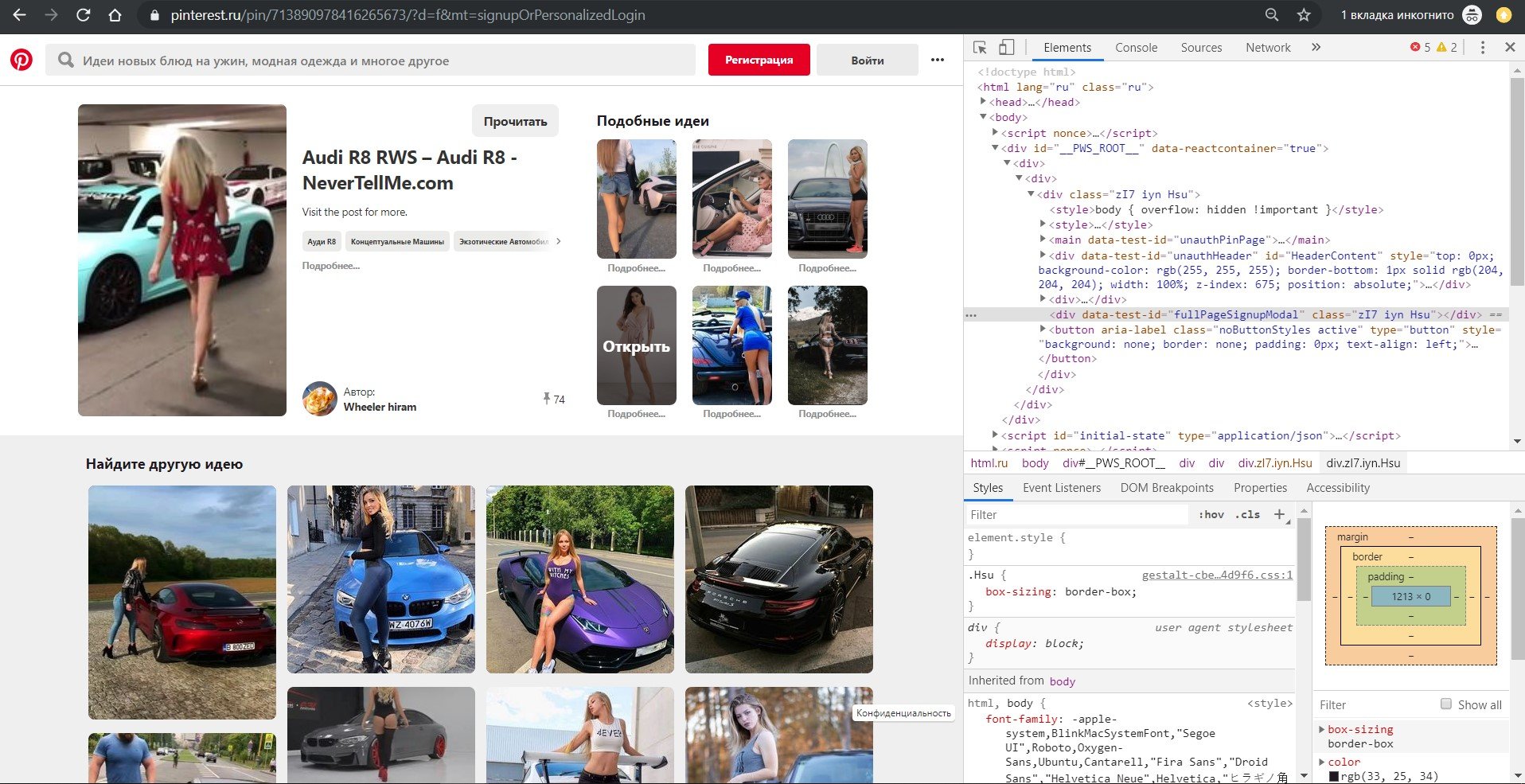The height and width of the screenshot is (784, 1525).
Task: Open the Event Listeners tab
Action: [x=1062, y=488]
